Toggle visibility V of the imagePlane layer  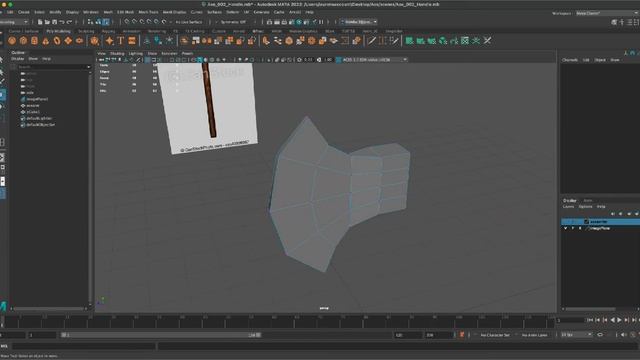[565, 228]
